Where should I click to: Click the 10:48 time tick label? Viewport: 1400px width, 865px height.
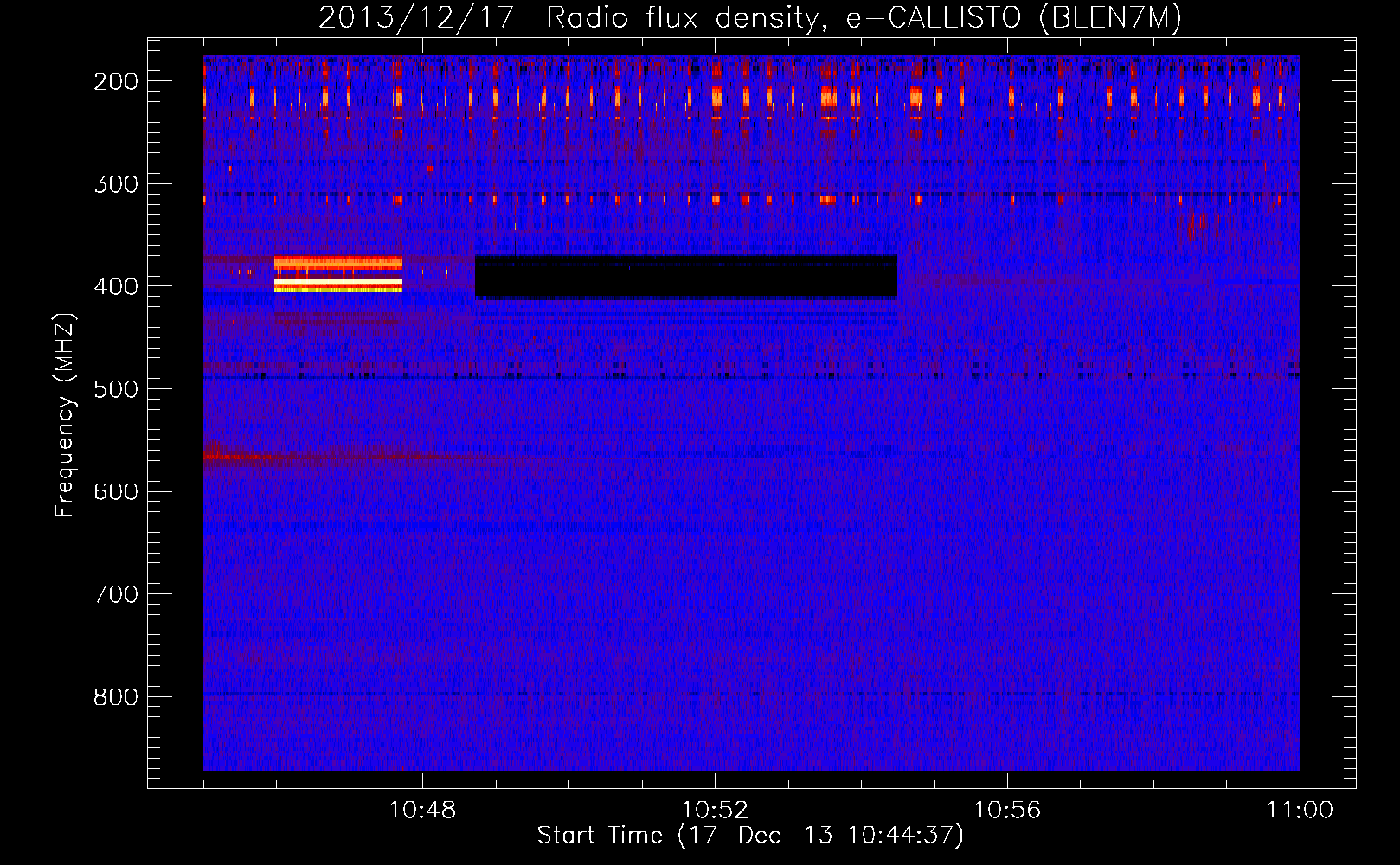pos(422,811)
